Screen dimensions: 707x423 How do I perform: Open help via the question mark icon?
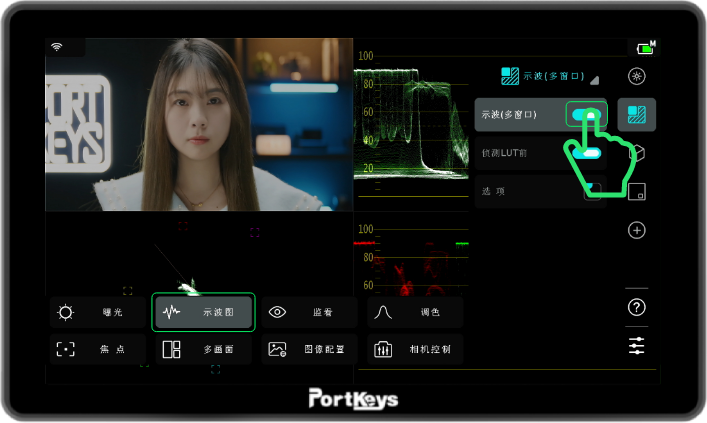point(637,307)
